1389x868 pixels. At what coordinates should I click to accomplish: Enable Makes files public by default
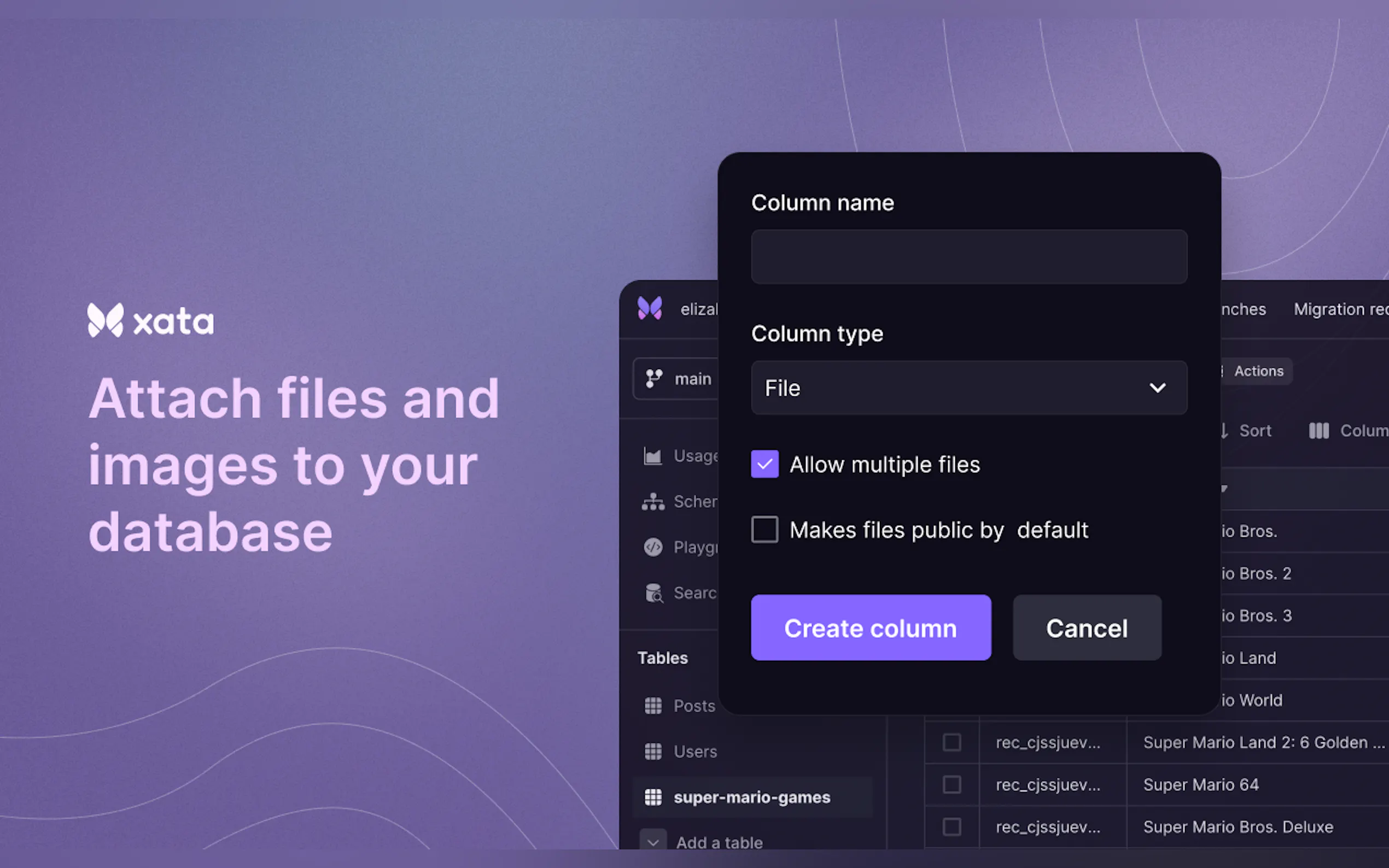[764, 530]
